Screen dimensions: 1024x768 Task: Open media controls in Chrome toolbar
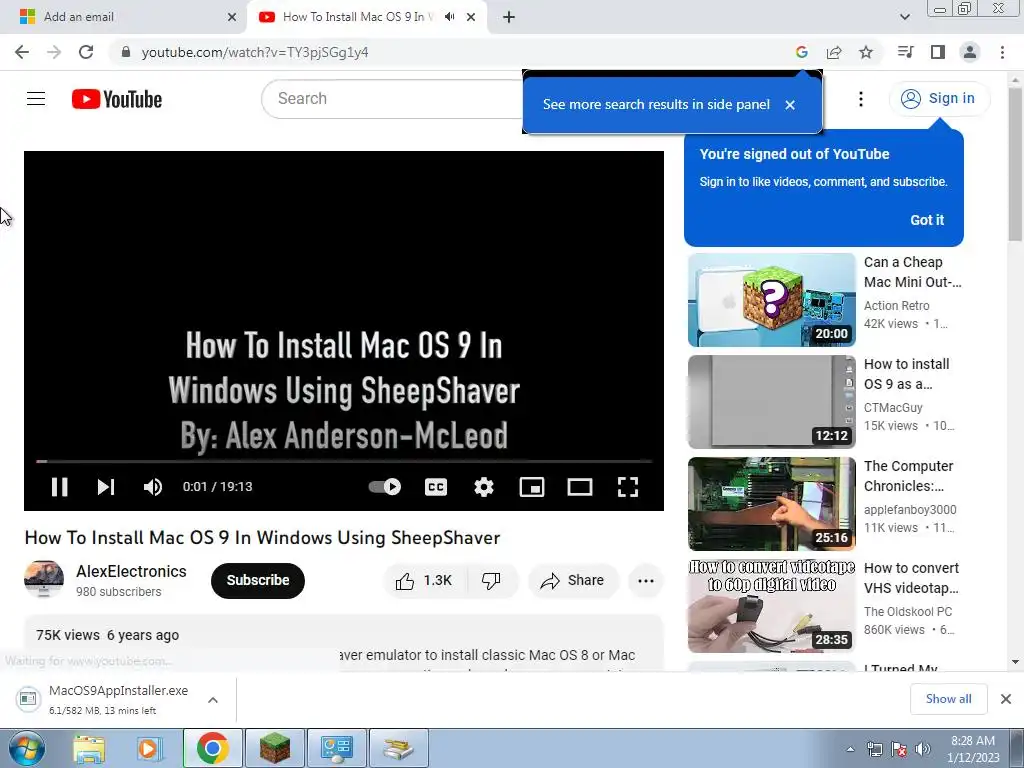pos(905,52)
